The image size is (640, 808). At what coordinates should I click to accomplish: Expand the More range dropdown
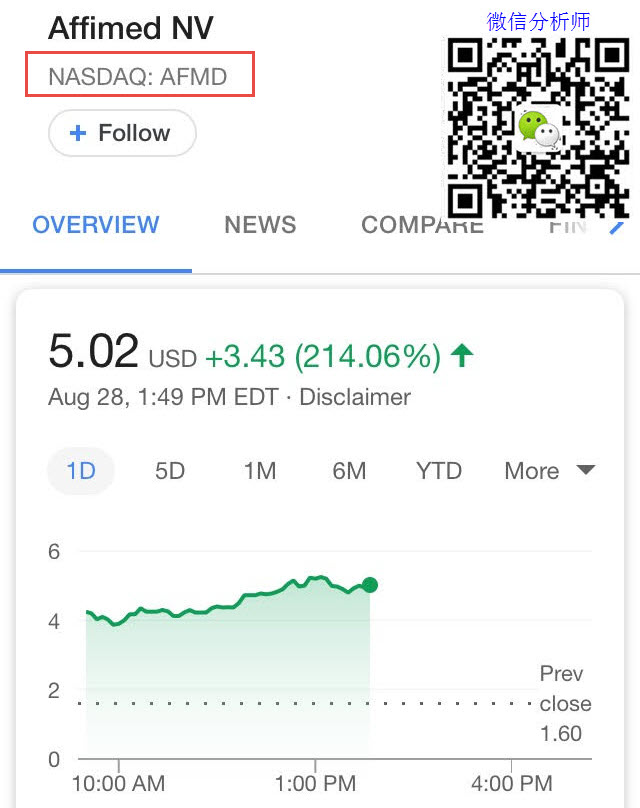point(550,471)
